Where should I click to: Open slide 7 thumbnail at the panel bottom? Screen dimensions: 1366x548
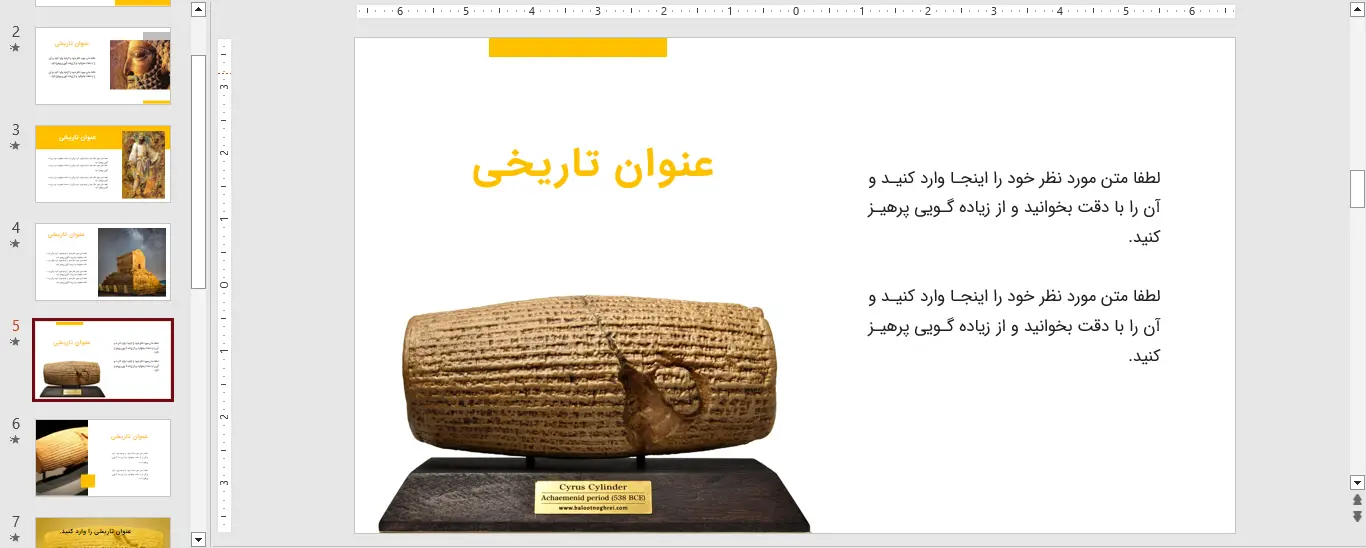pos(103,532)
